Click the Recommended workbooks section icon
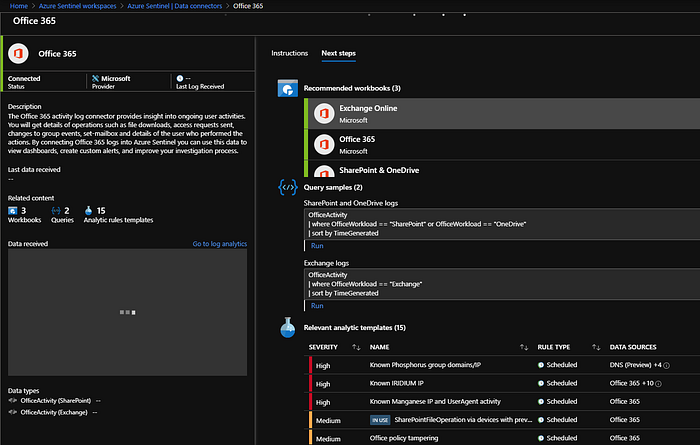The width and height of the screenshot is (700, 445). coord(288,88)
